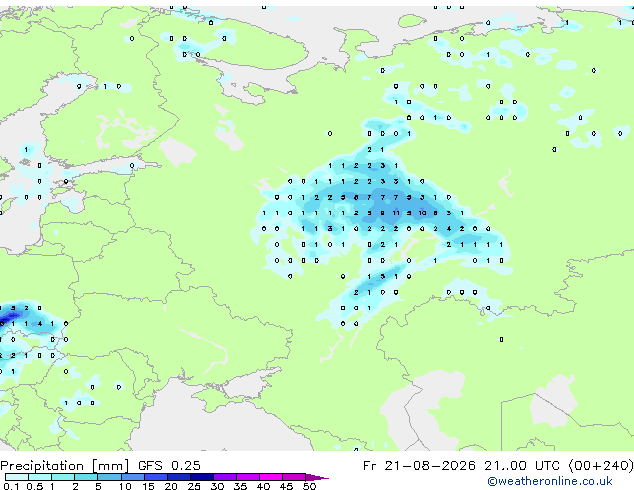This screenshot has width=634, height=490.
Task: Pick the 15–20 mm legend color box
Action: tap(156, 477)
